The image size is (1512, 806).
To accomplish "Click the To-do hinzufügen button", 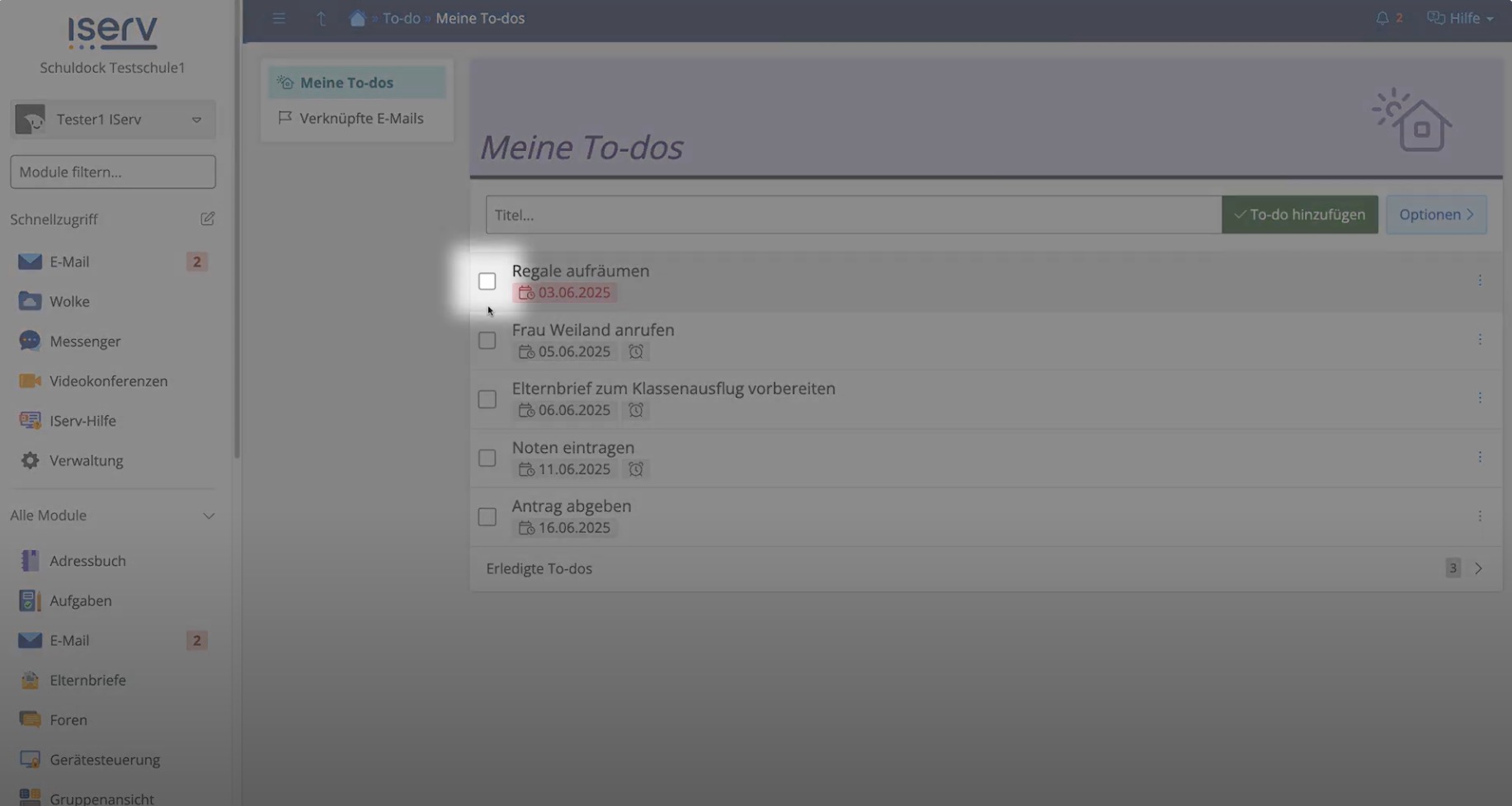I will (x=1299, y=214).
